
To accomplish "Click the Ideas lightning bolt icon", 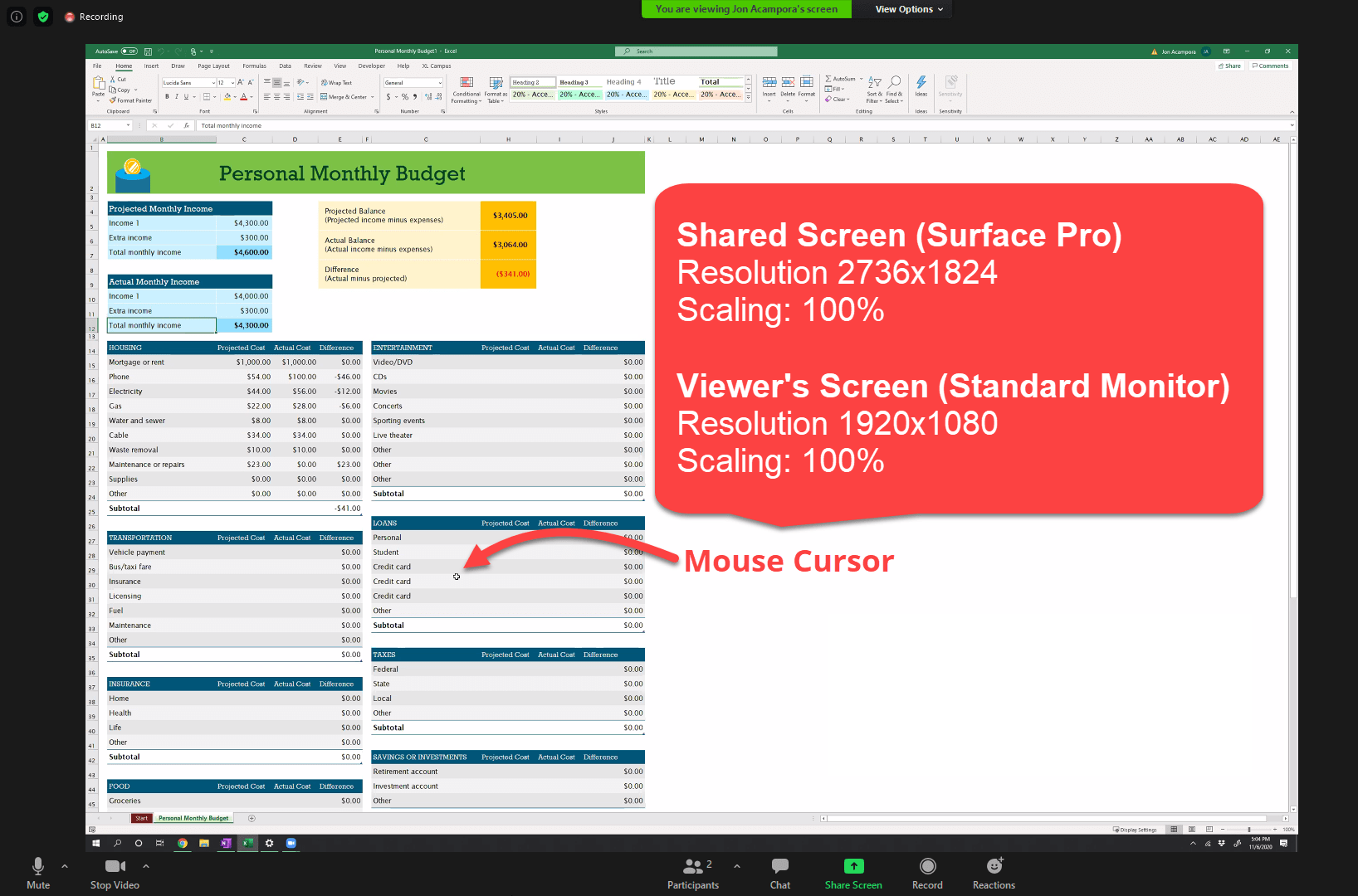I will click(921, 83).
